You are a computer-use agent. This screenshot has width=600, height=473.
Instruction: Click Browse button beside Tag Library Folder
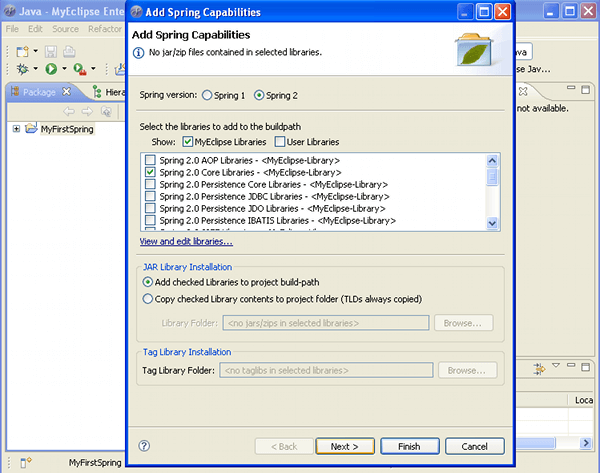[x=467, y=370]
